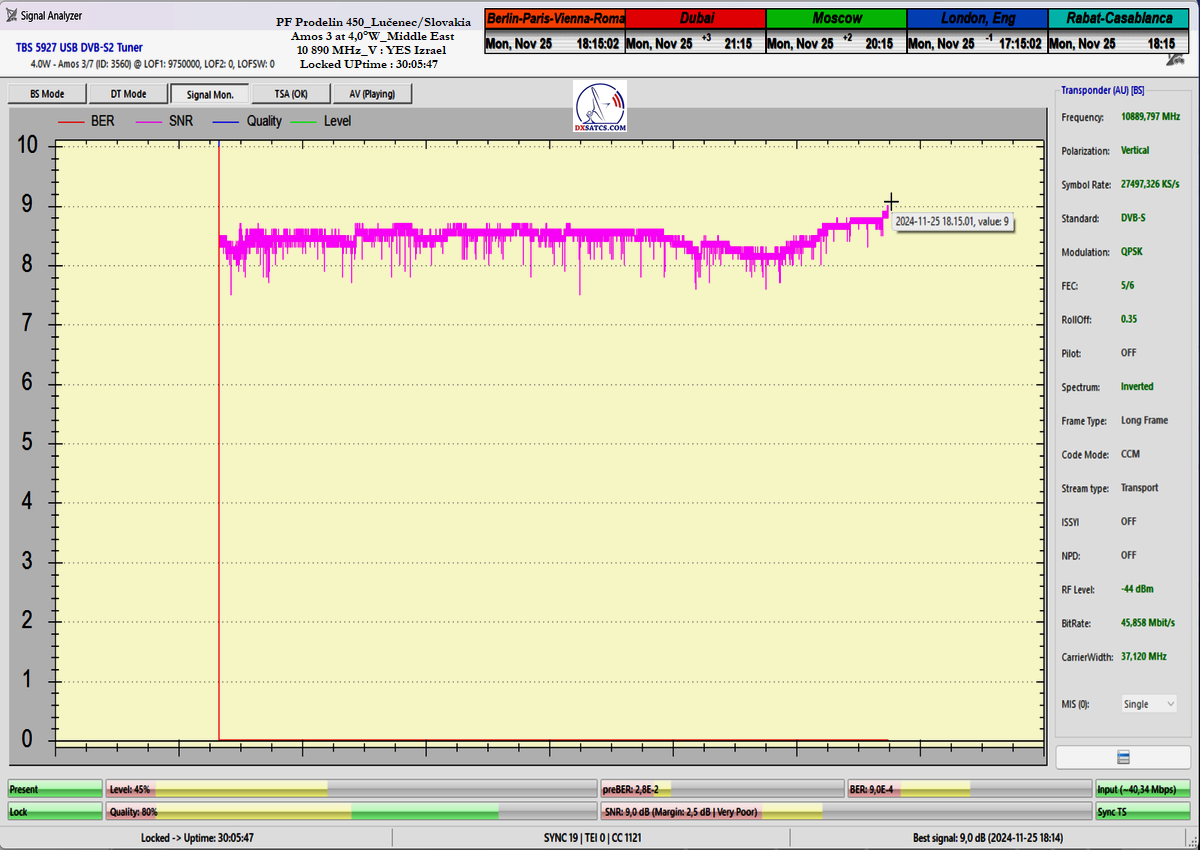Click the Level 45% signal bar
The width and height of the screenshot is (1200, 850).
(x=351, y=789)
